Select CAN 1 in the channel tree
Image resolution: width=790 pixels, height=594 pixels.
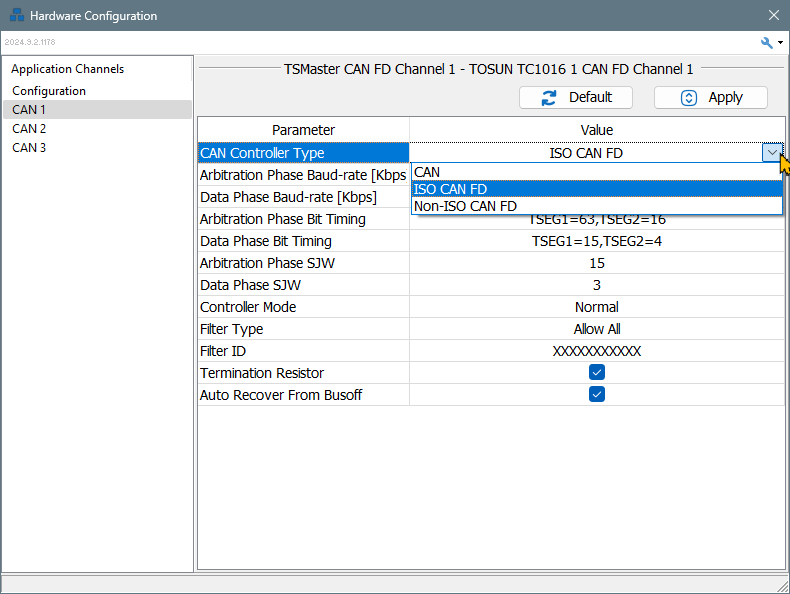(97, 109)
